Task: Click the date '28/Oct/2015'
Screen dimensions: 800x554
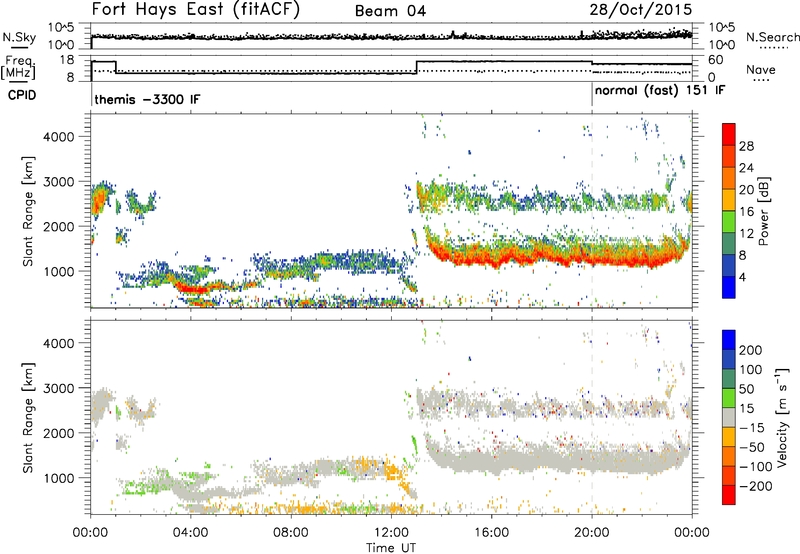Action: 641,10
